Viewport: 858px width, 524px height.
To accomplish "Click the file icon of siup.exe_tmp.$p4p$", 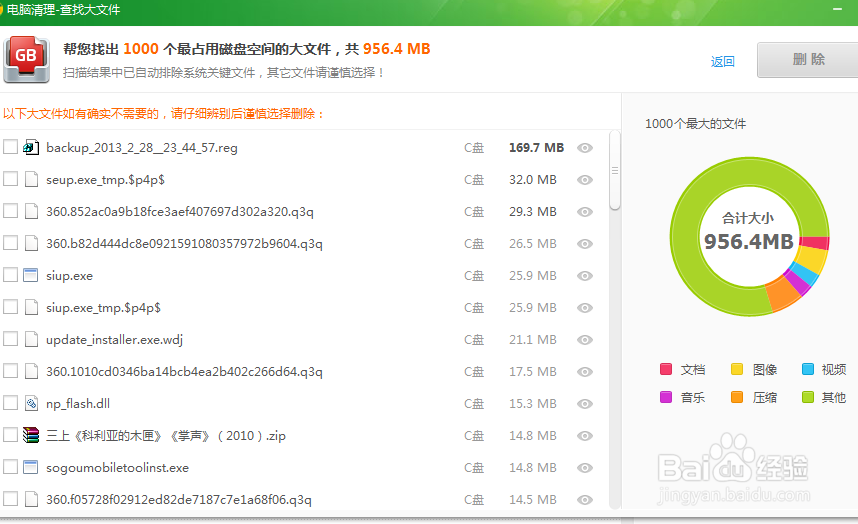I will [x=31, y=307].
